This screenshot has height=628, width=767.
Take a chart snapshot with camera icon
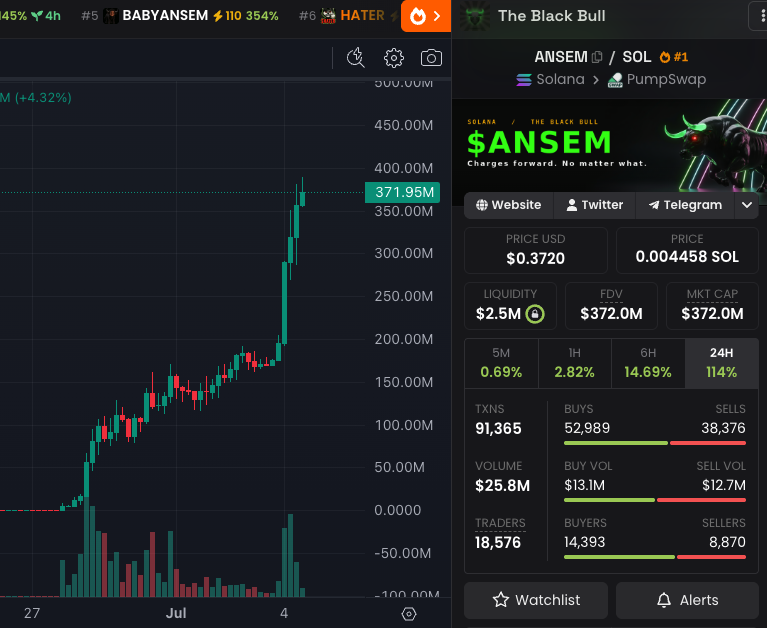pos(431,58)
